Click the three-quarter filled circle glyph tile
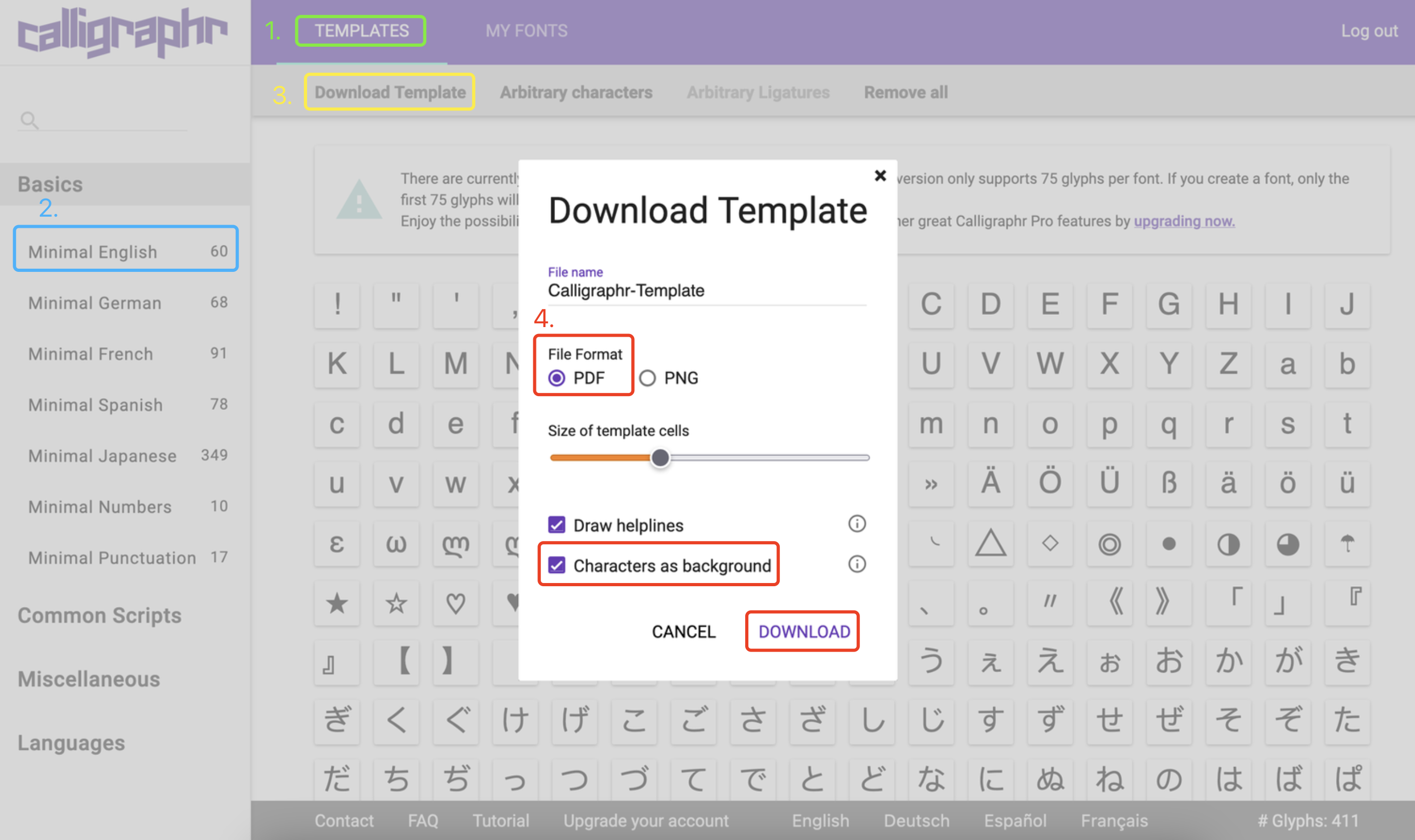The image size is (1415, 840). 1288,543
